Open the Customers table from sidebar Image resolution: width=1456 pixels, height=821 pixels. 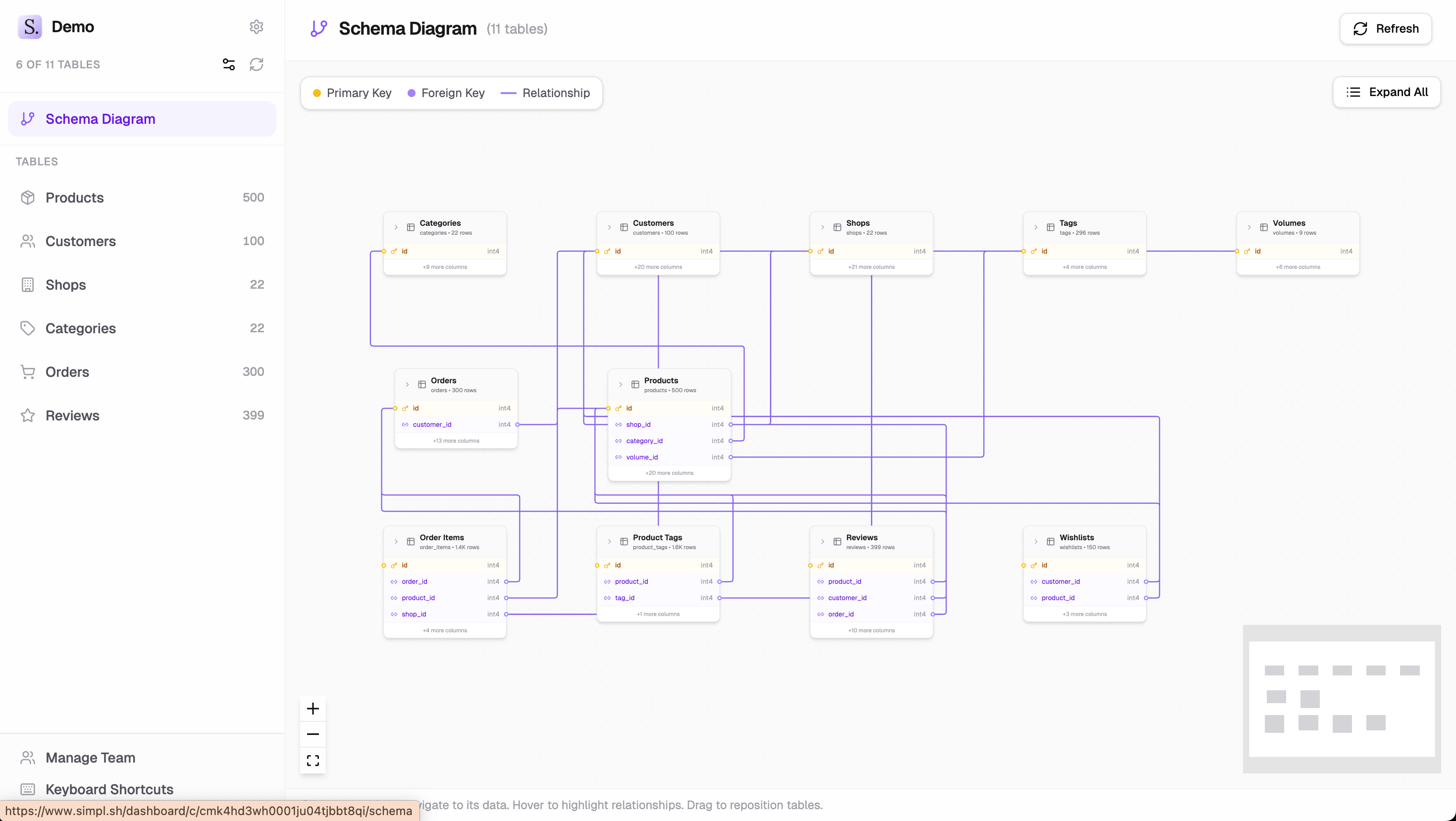pos(81,241)
